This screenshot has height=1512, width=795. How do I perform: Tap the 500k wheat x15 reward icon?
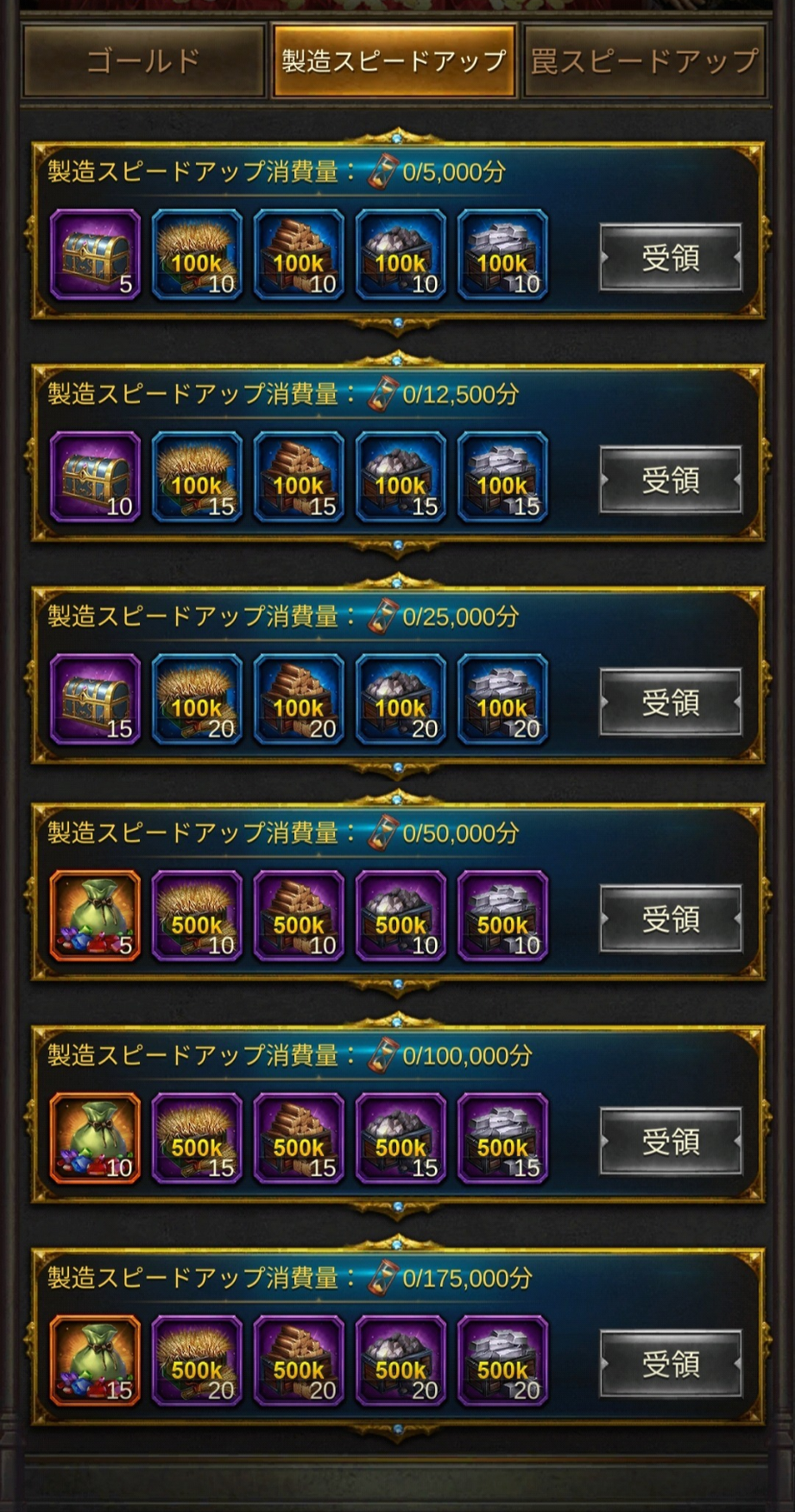point(197,1139)
